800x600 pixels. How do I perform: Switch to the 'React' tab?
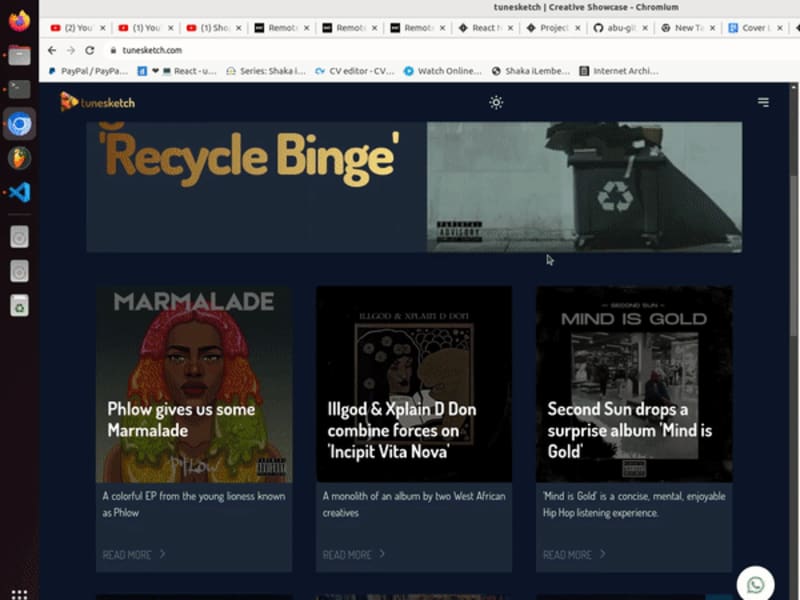click(x=486, y=28)
